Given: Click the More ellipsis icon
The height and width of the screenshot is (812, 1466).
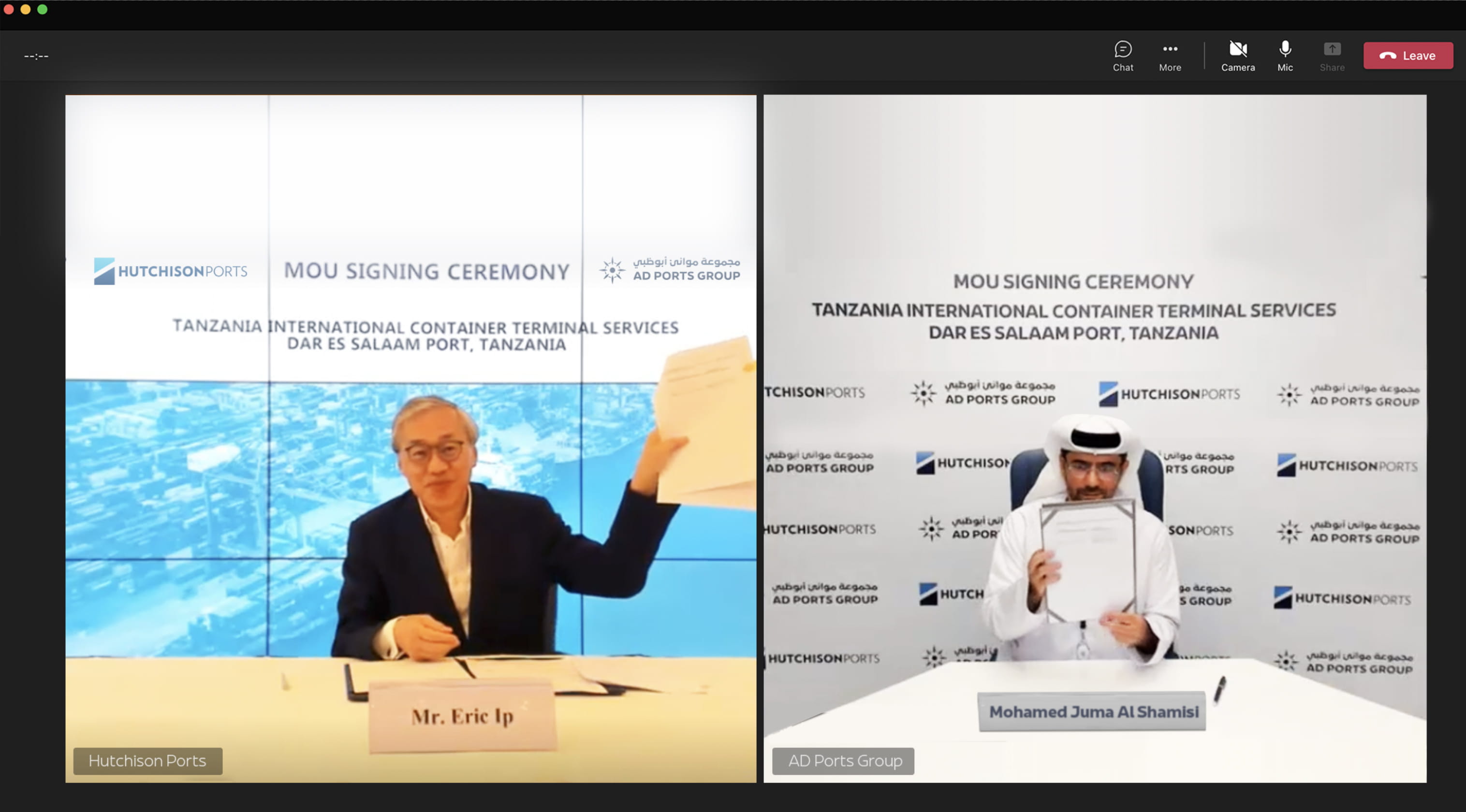Looking at the screenshot, I should [1170, 49].
